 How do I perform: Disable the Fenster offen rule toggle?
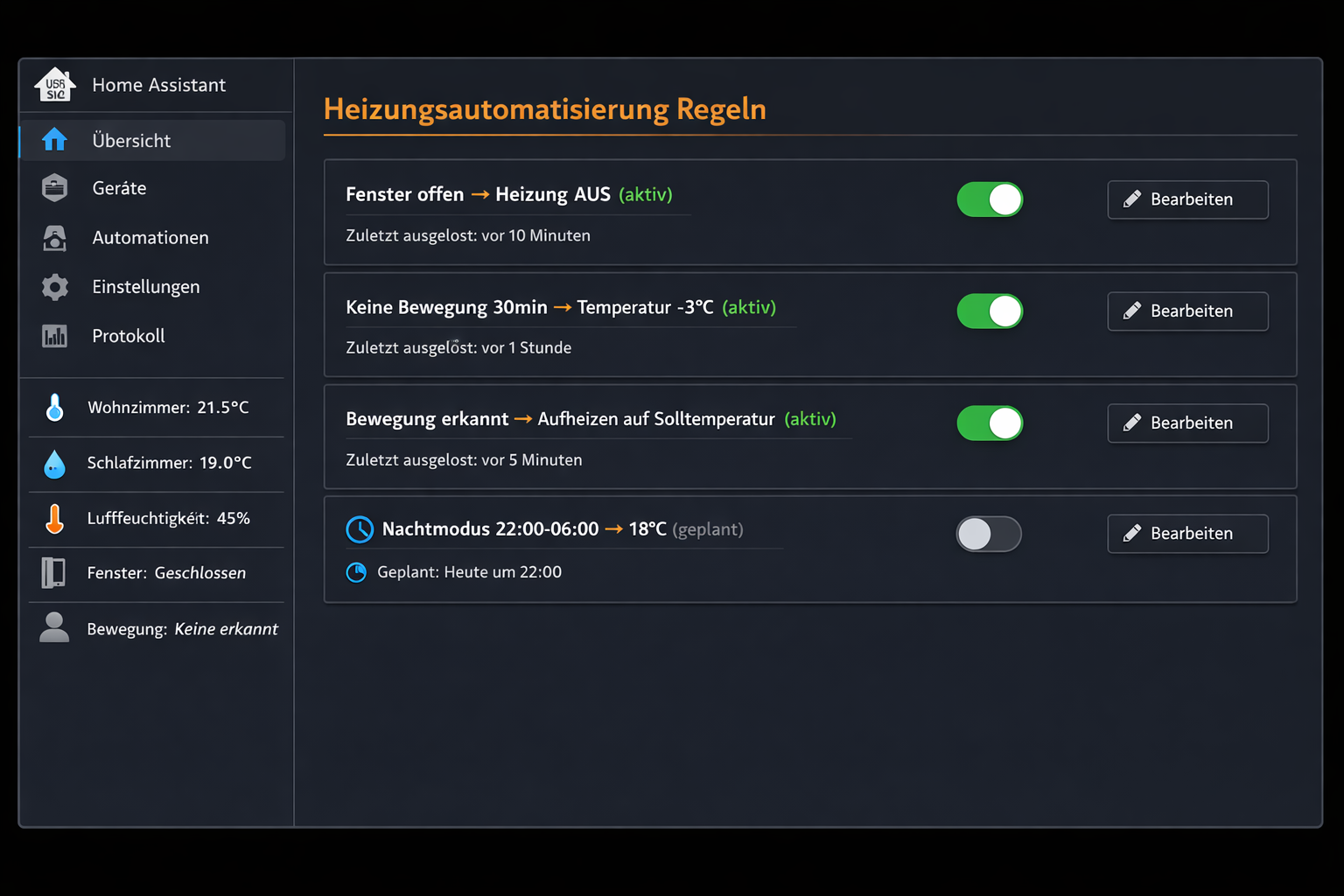pos(990,199)
